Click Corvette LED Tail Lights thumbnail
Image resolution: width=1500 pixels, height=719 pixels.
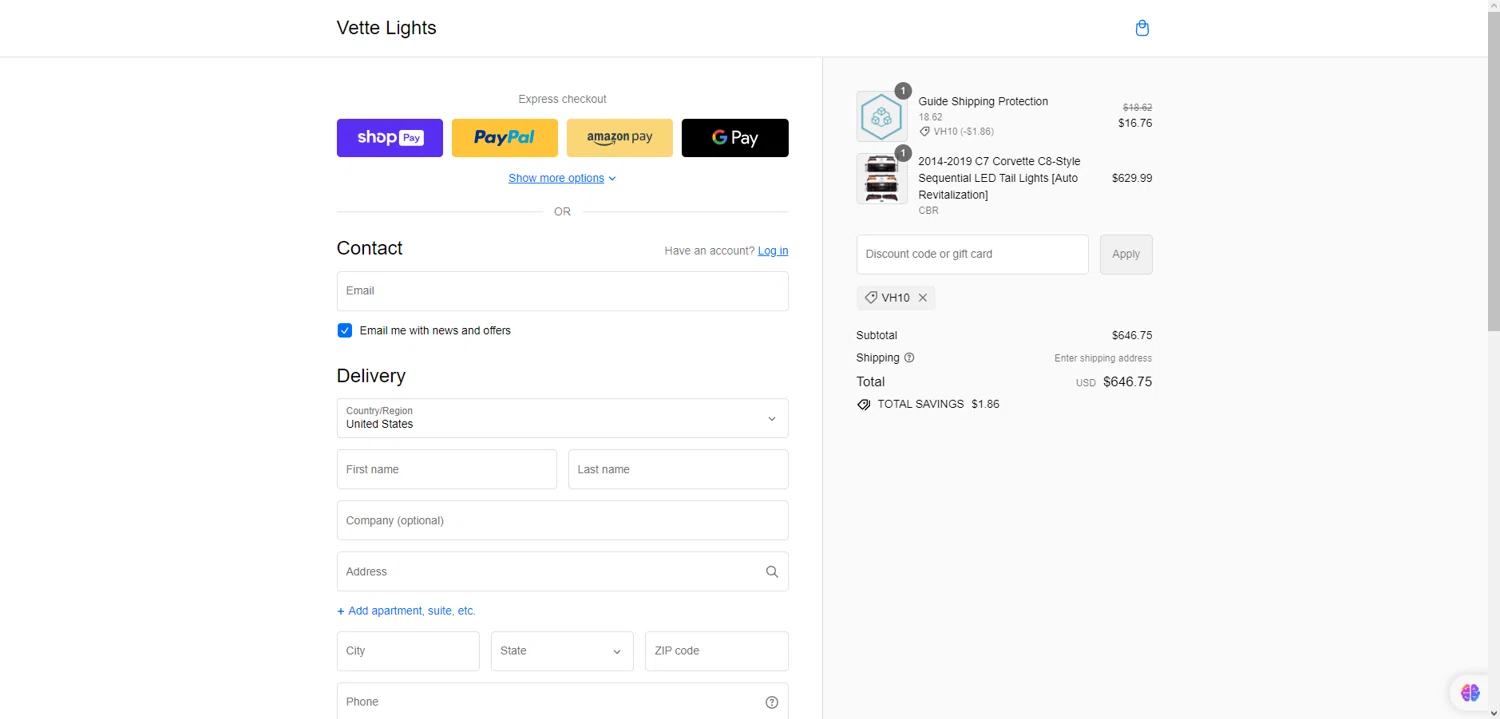coord(882,178)
